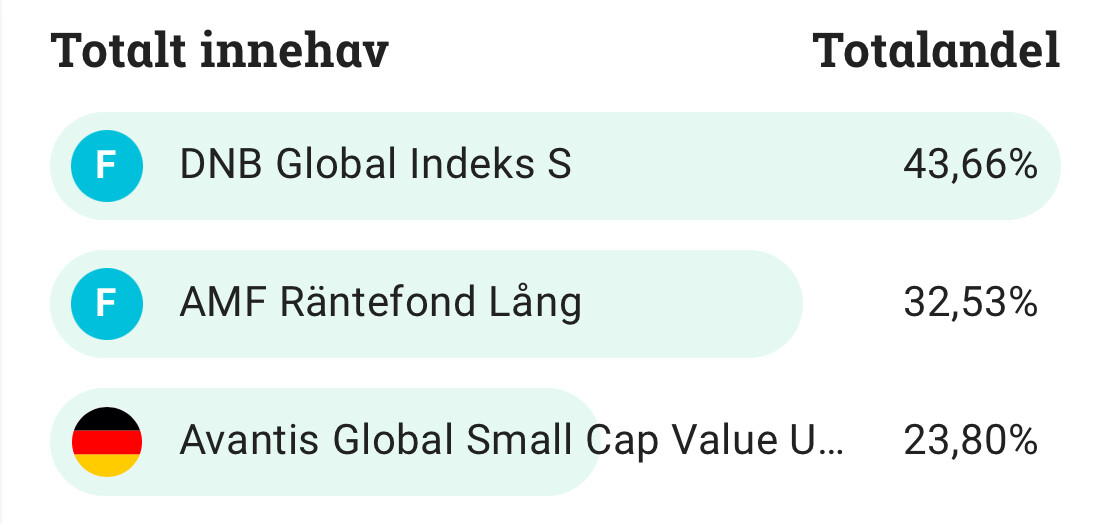The width and height of the screenshot is (1105, 524).
Task: Open the DNB Global Indeks S holding
Action: 375,165
